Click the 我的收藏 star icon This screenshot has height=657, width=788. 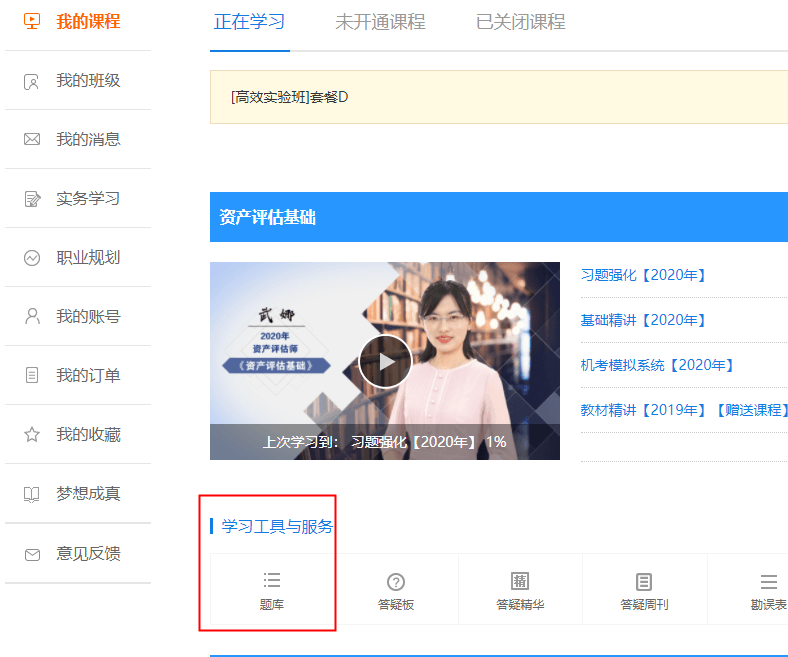tap(32, 435)
